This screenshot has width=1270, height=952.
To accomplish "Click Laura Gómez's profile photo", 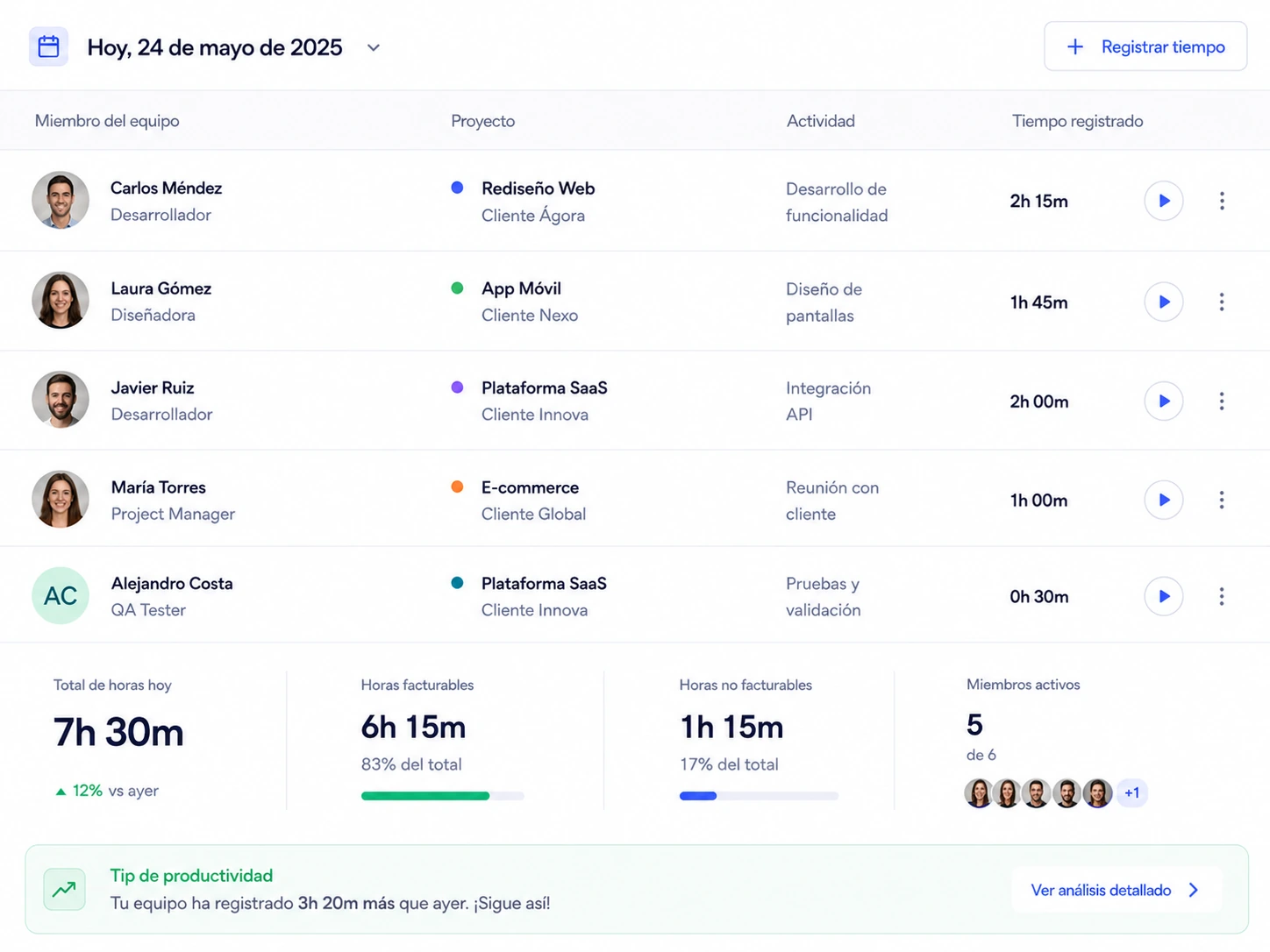I will pyautogui.click(x=61, y=300).
